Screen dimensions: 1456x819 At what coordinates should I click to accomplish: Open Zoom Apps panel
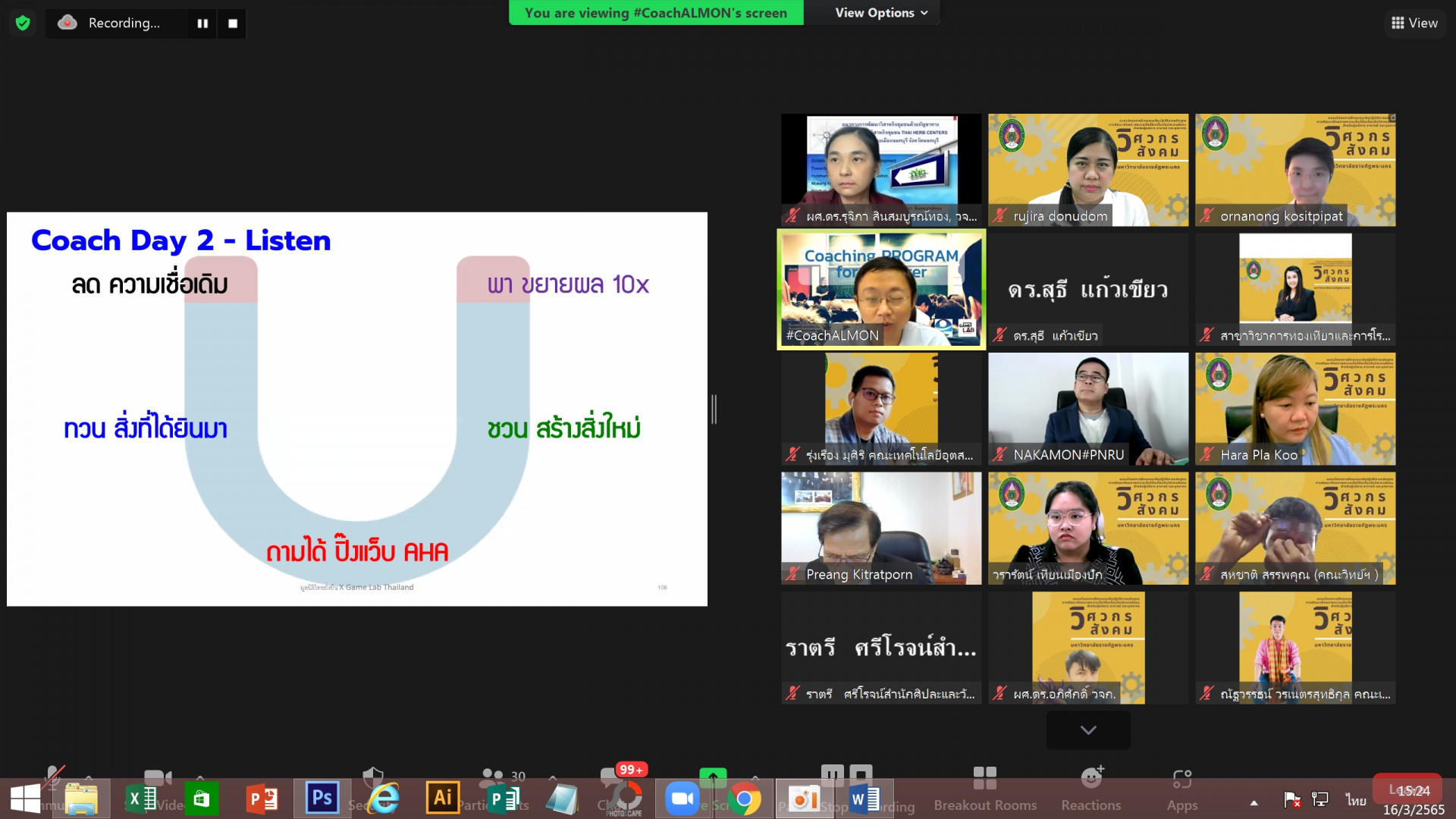click(1182, 789)
